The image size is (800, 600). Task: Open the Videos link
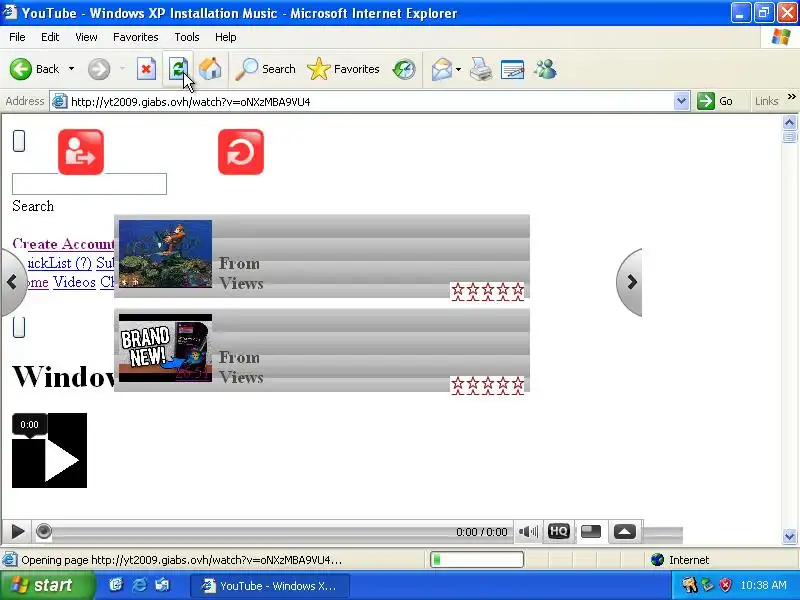pyautogui.click(x=74, y=282)
